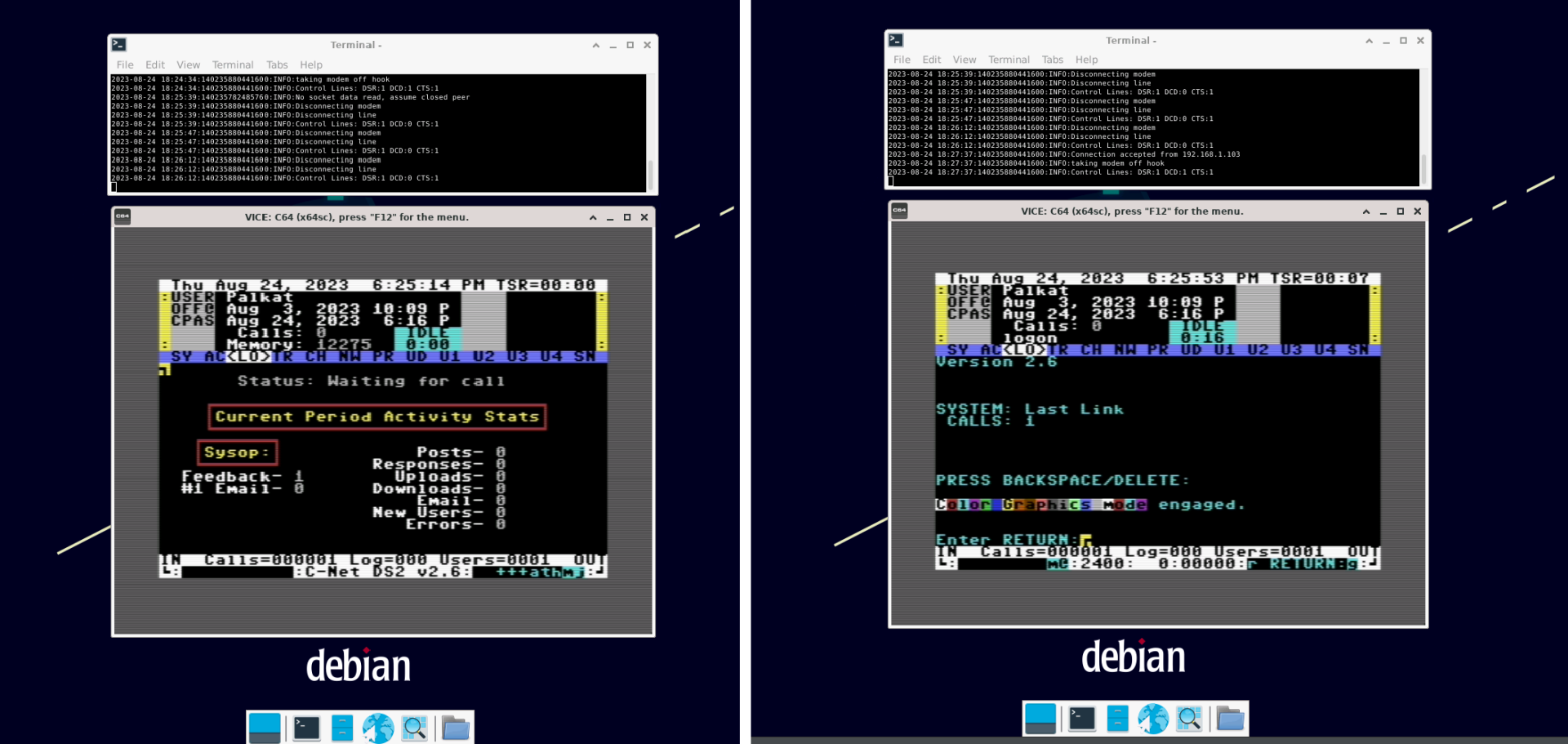Click '+++ath' modem string in VICE status line
This screenshot has width=1568, height=744.
point(528,572)
